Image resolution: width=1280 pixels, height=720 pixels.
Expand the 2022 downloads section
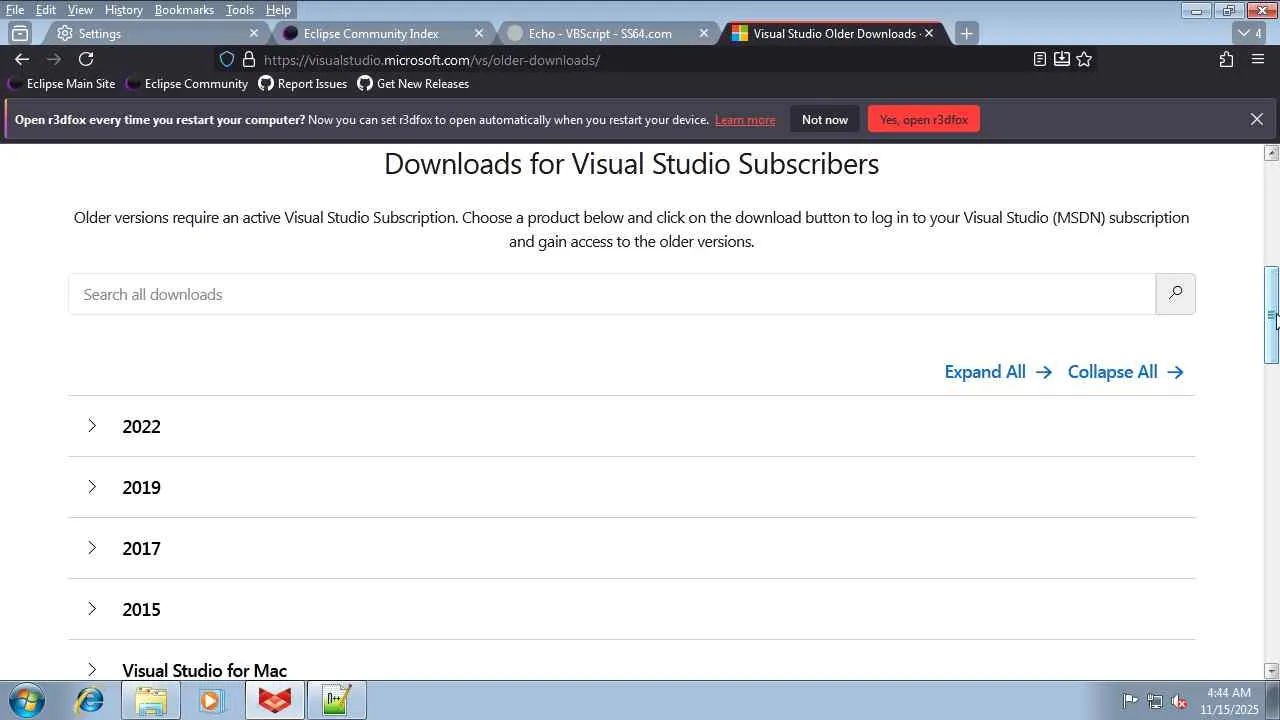click(x=632, y=426)
